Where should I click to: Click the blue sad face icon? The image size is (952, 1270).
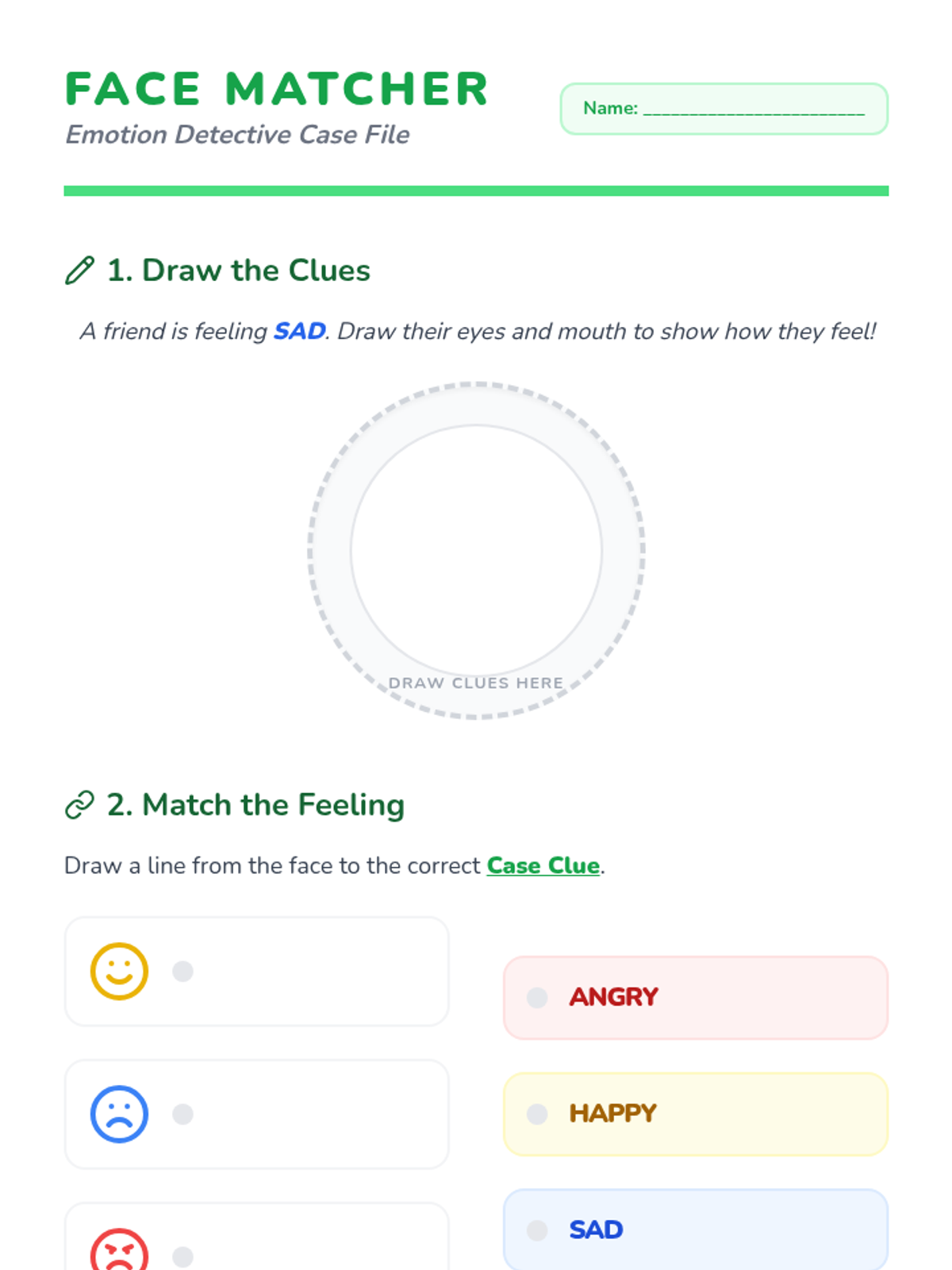point(119,1114)
